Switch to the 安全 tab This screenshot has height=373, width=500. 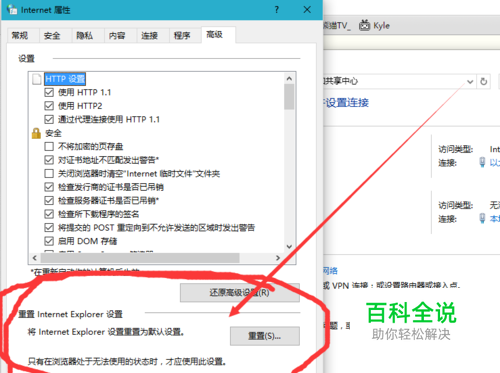point(52,36)
